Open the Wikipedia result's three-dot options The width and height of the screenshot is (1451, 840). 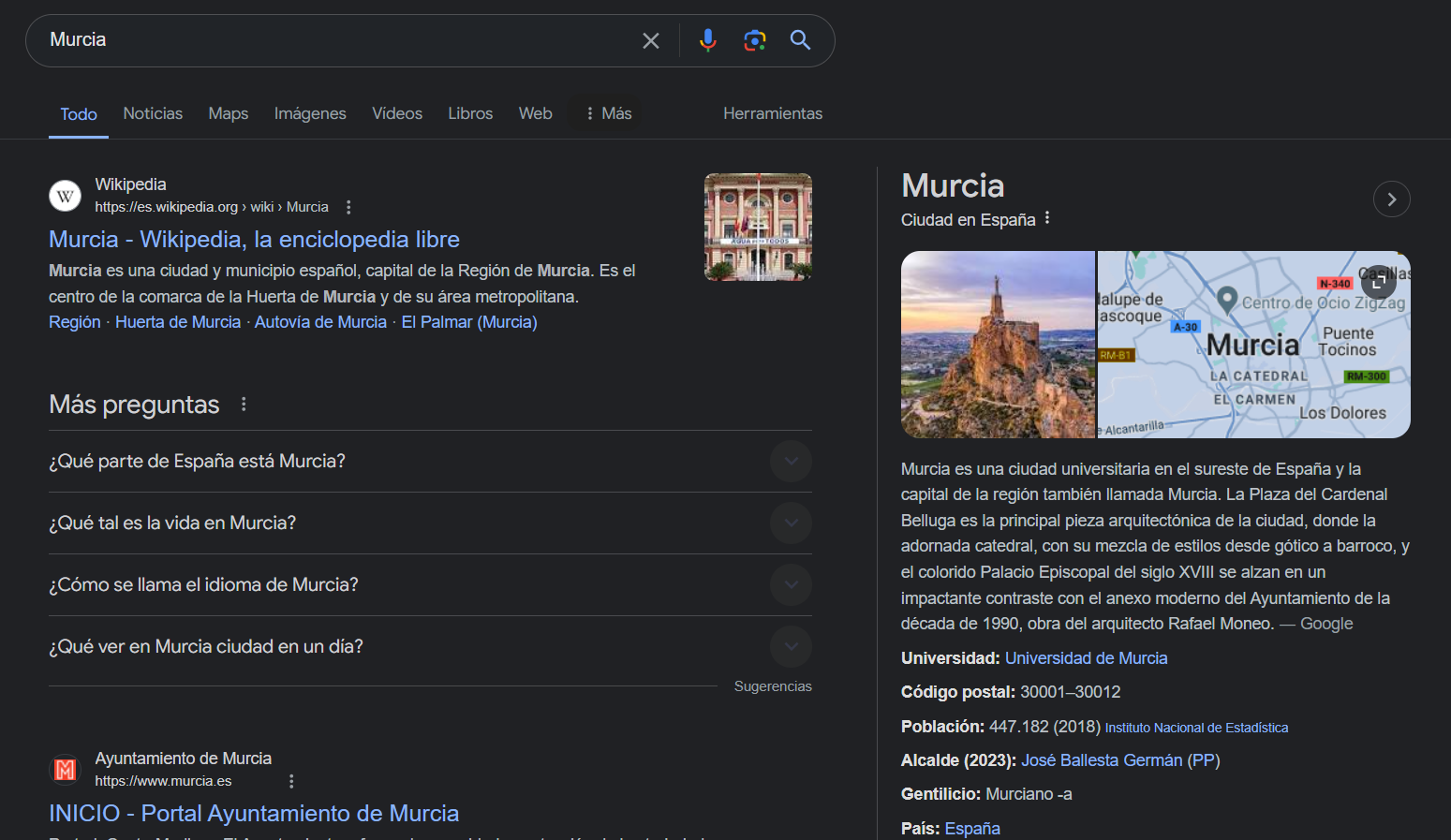348,207
